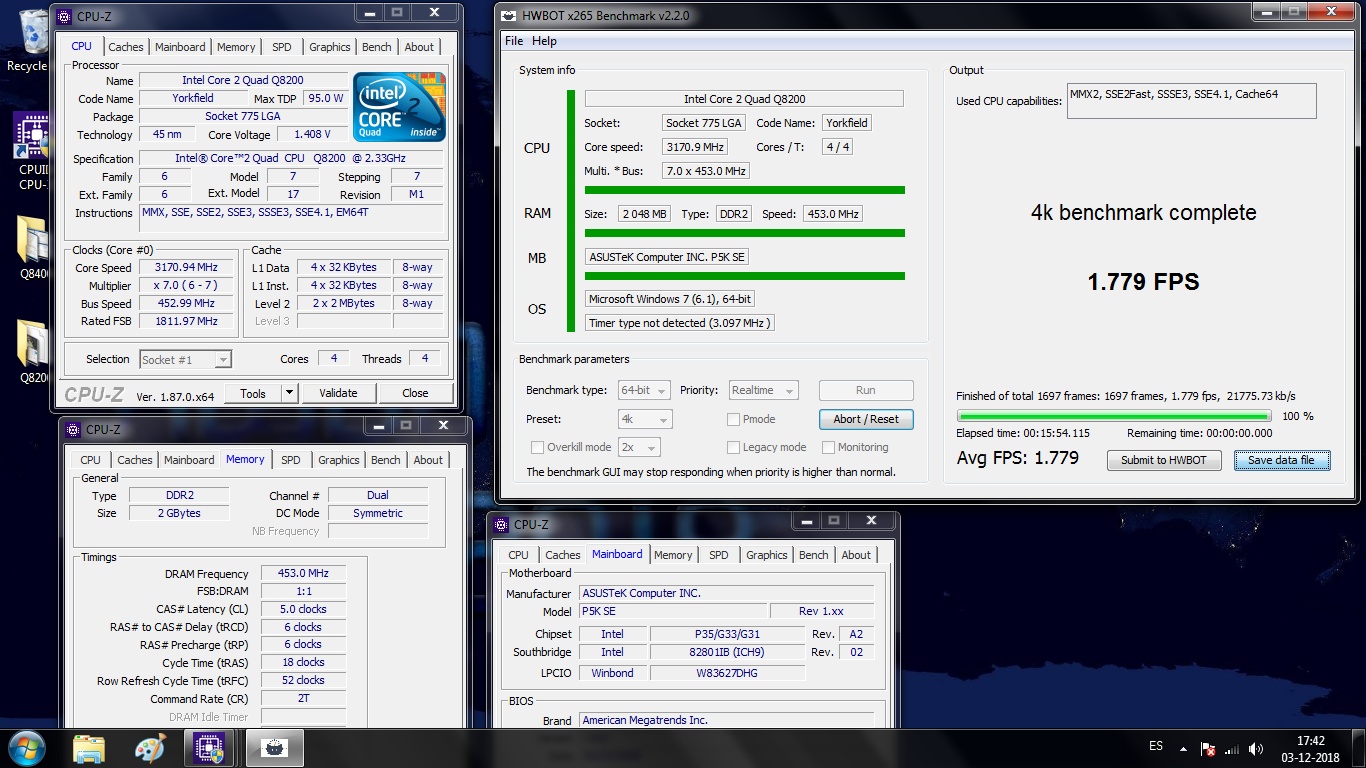Open About tab in the top CPU-Z window
The image size is (1366, 768).
click(x=419, y=47)
